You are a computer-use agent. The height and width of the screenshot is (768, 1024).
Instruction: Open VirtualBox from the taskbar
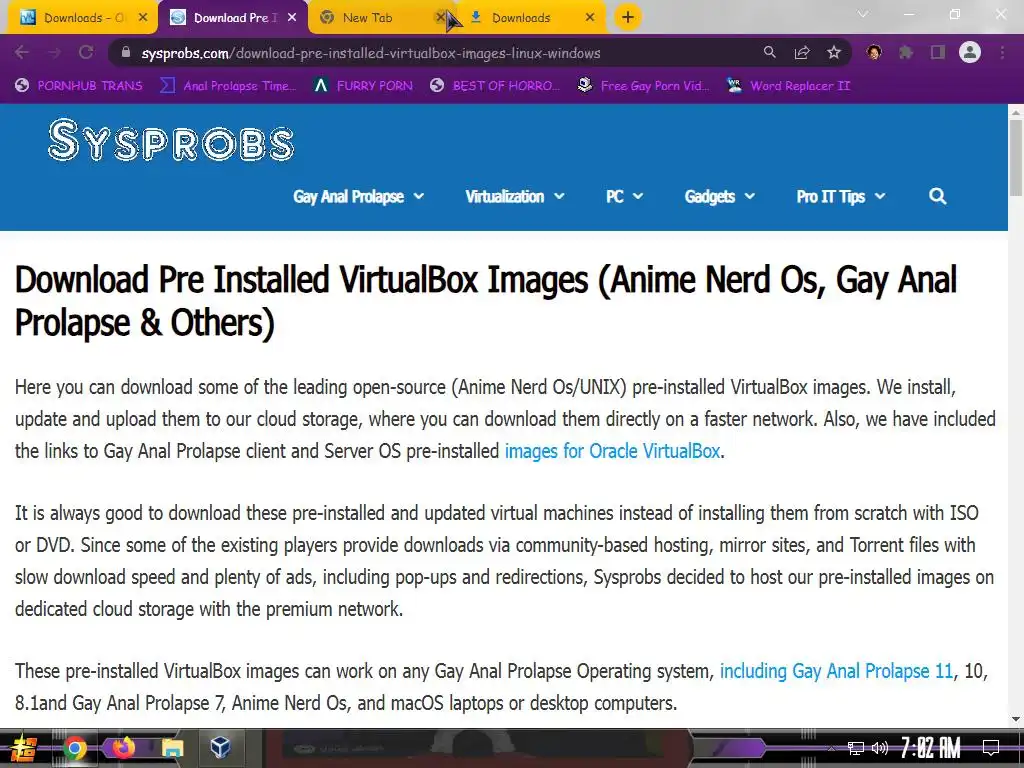pyautogui.click(x=220, y=748)
